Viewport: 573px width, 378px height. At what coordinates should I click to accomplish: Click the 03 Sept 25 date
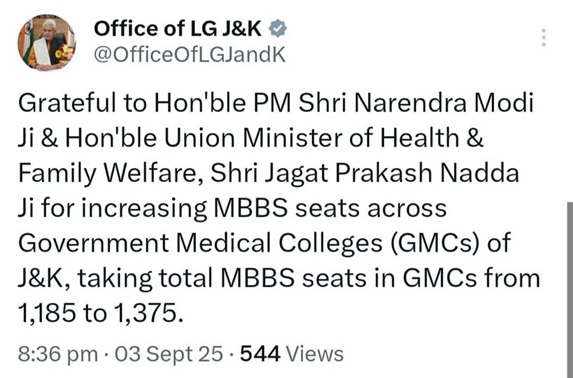(x=169, y=354)
